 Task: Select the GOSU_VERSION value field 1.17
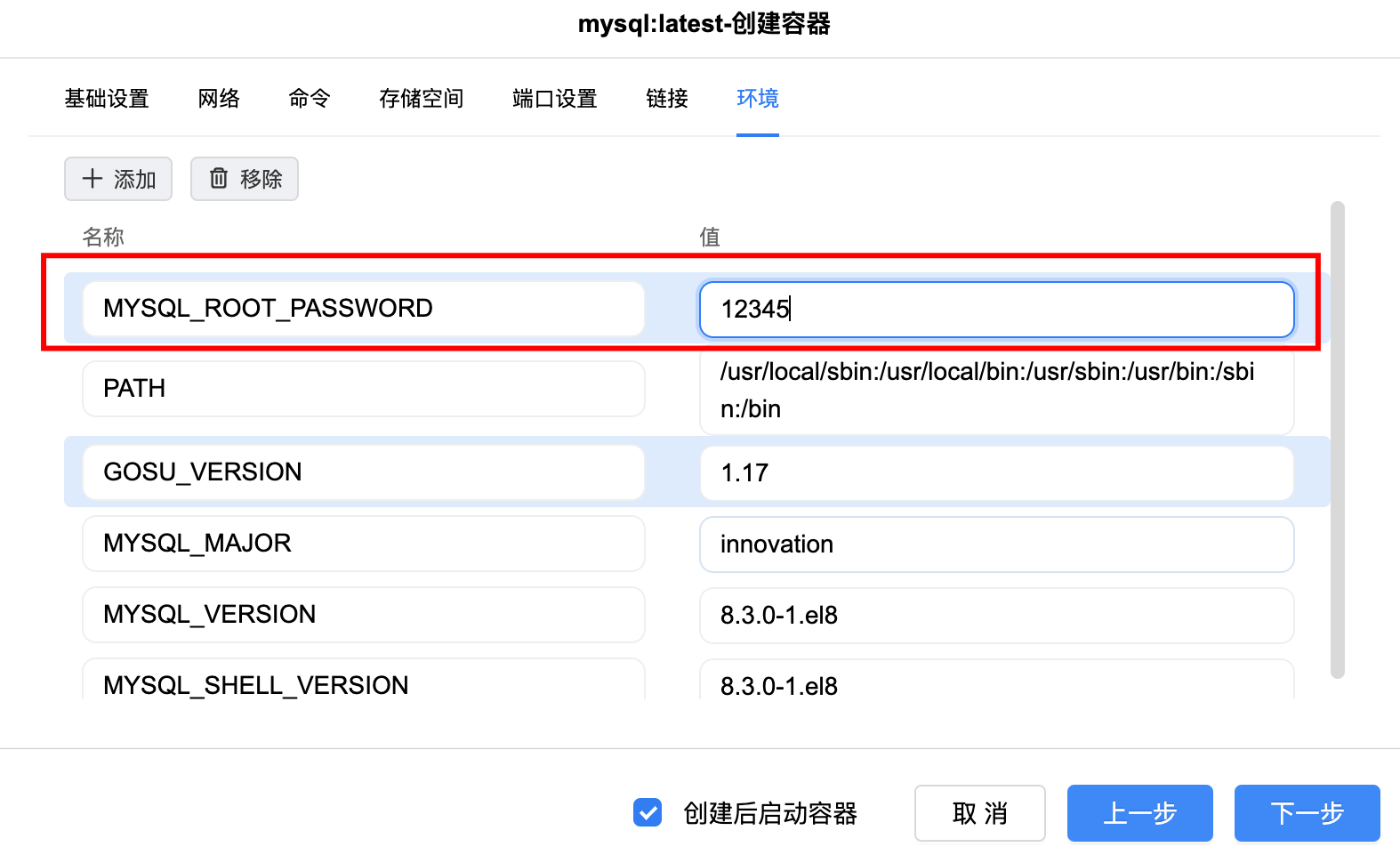point(996,472)
